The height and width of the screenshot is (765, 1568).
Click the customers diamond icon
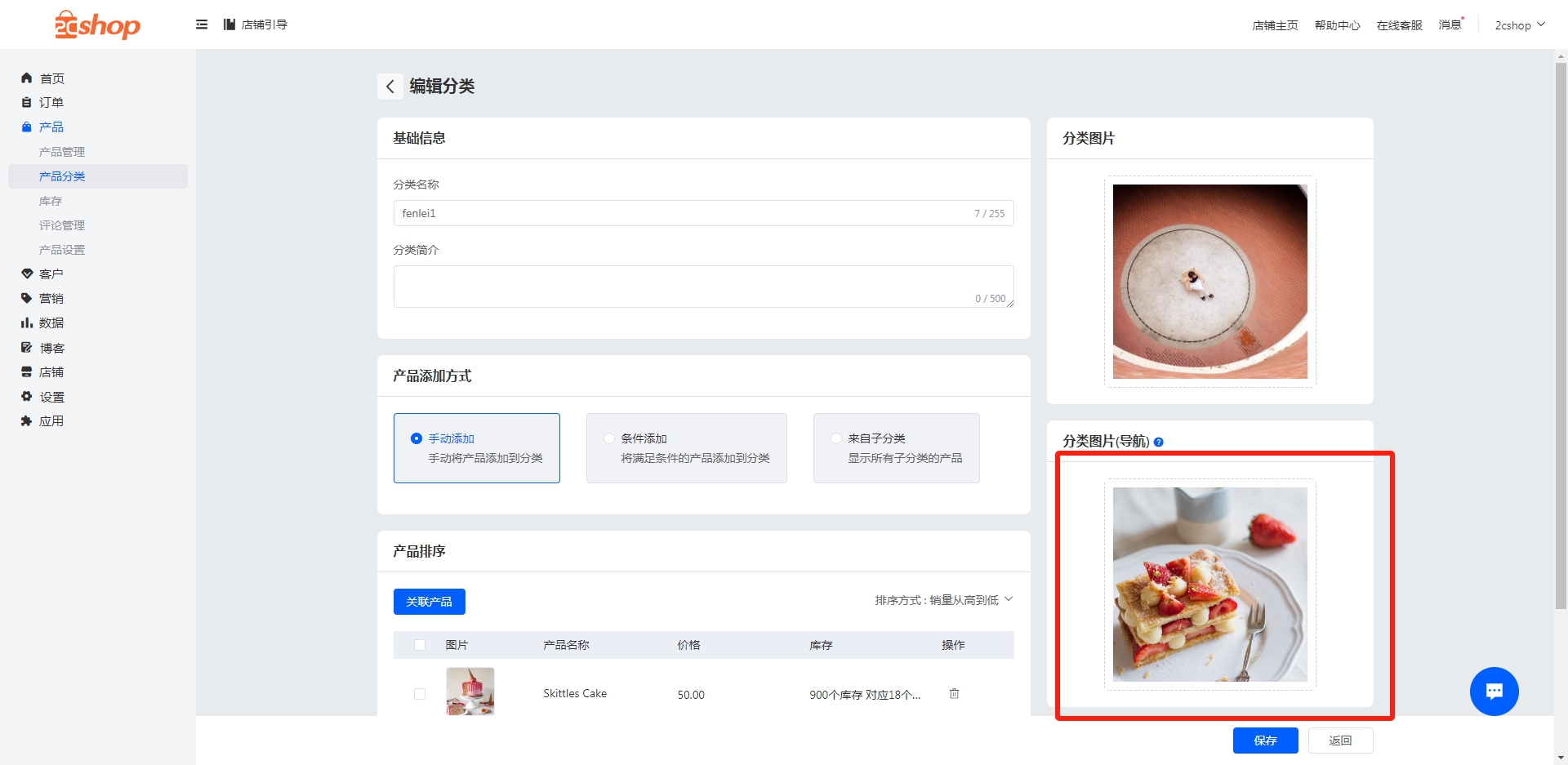[x=26, y=274]
